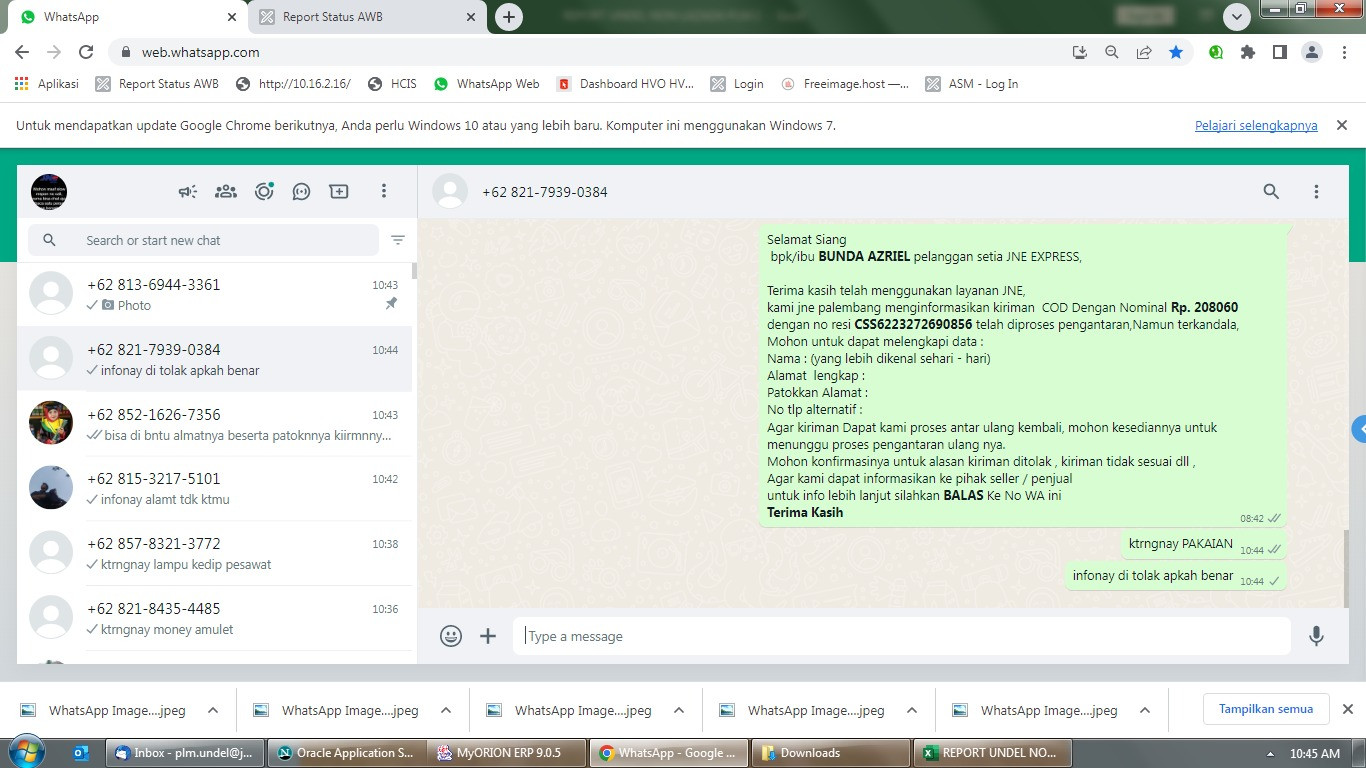This screenshot has width=1366, height=768.
Task: Open WhatsApp sidebar menu three dots
Action: [x=384, y=191]
